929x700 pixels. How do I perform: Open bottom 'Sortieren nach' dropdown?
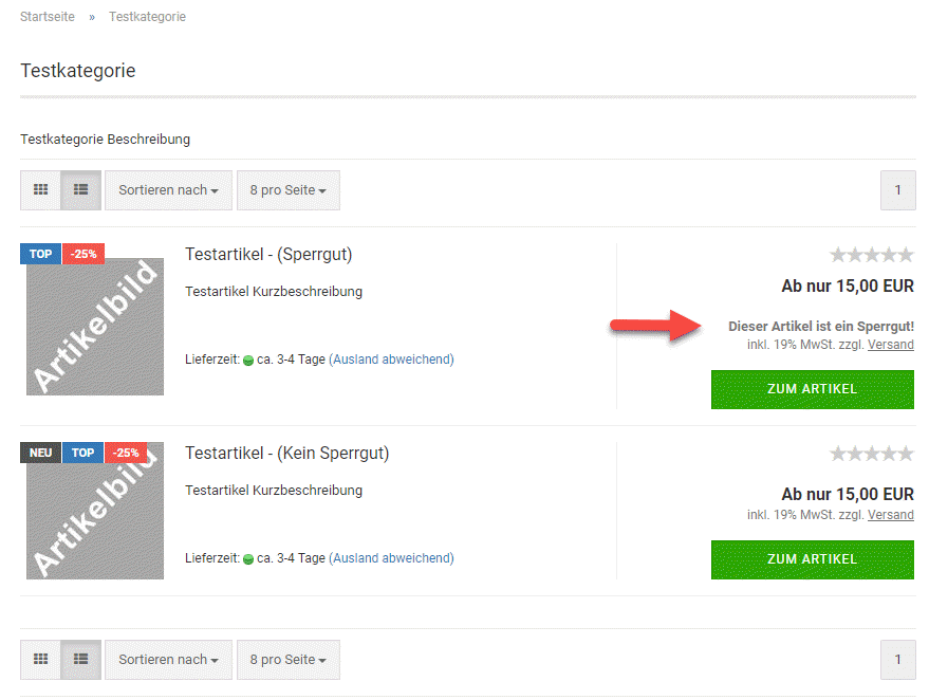pyautogui.click(x=168, y=659)
